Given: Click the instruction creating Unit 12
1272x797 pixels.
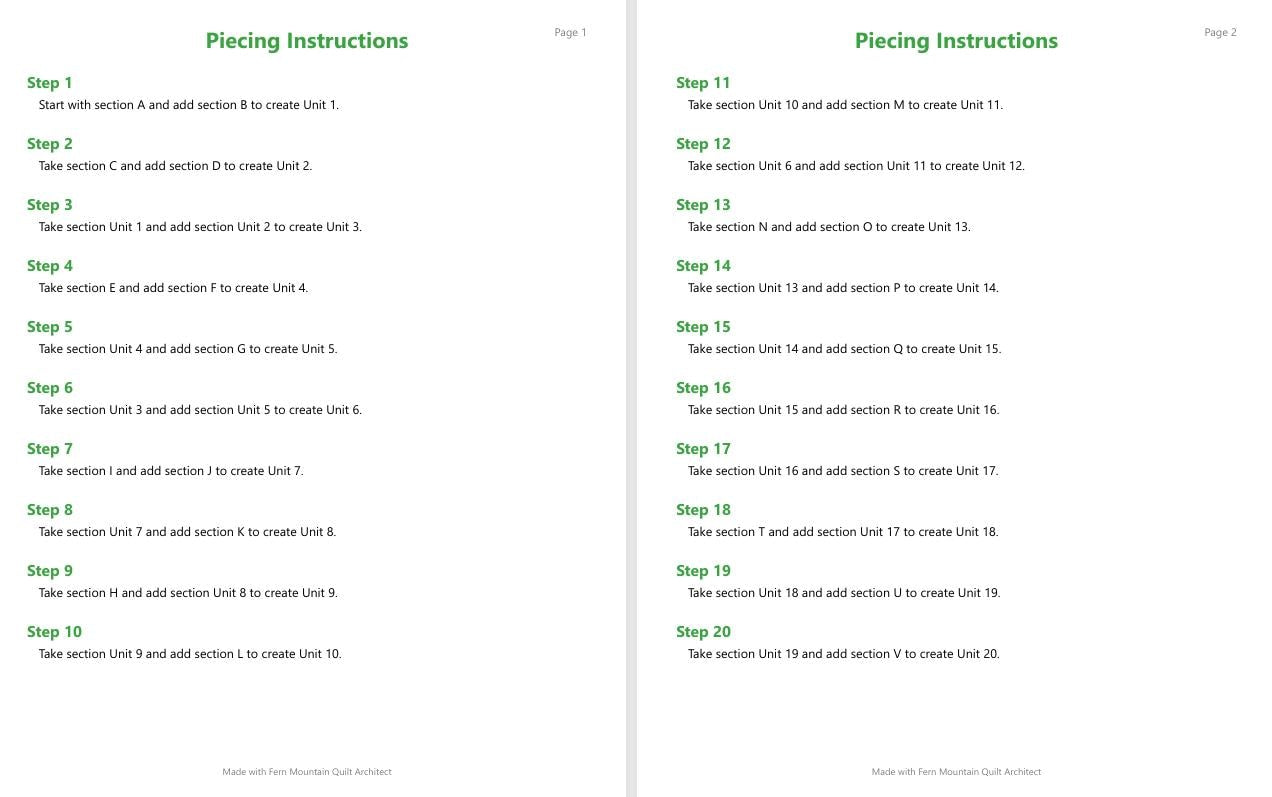Looking at the screenshot, I should click(x=856, y=166).
